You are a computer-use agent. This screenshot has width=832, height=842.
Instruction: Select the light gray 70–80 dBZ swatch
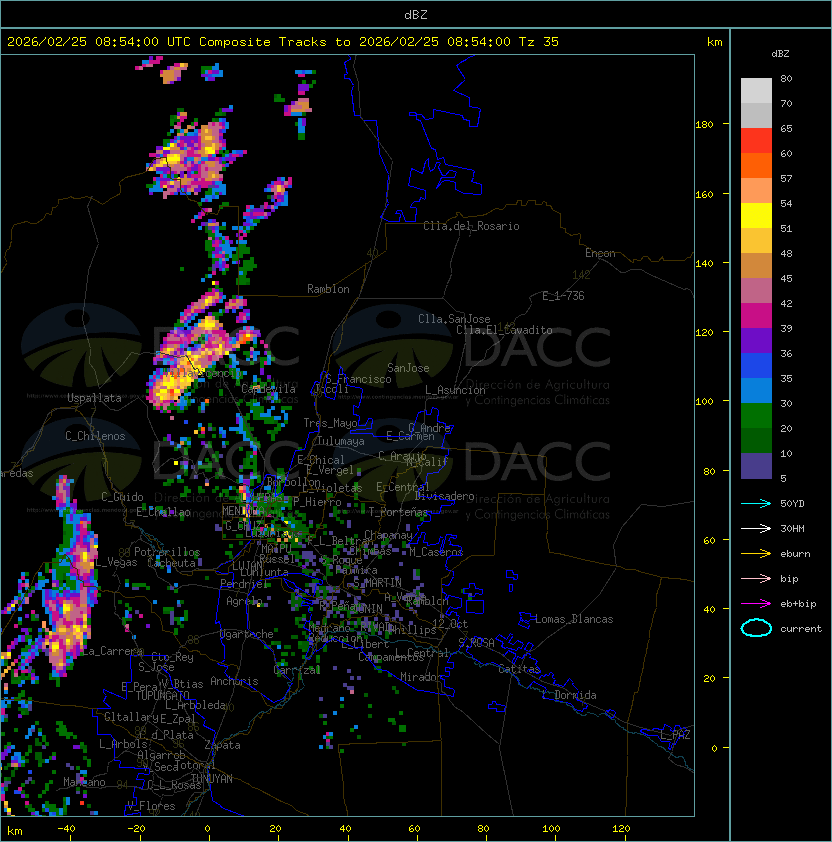[x=756, y=90]
